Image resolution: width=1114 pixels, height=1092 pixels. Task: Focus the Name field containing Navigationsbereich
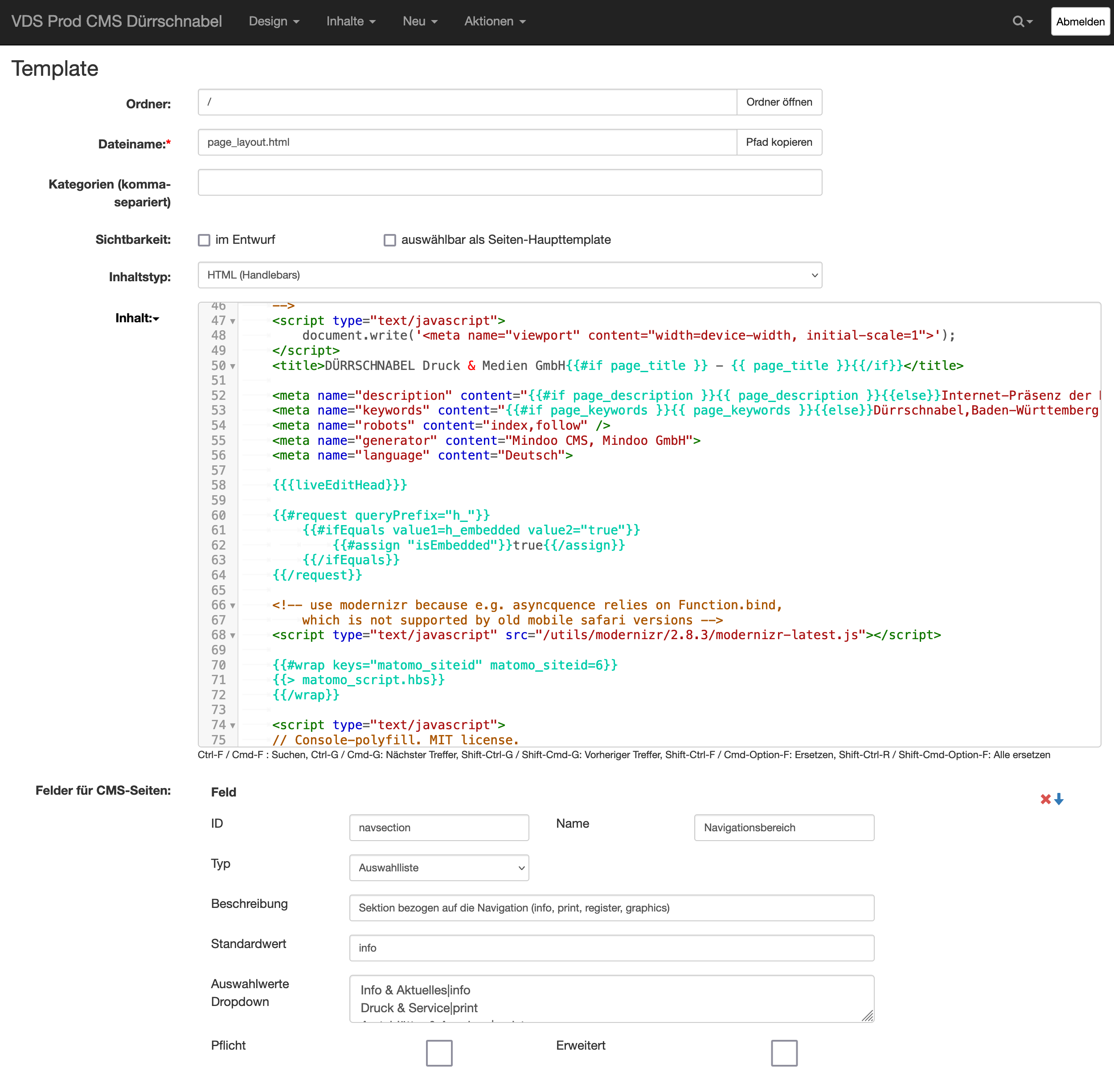[x=784, y=828]
